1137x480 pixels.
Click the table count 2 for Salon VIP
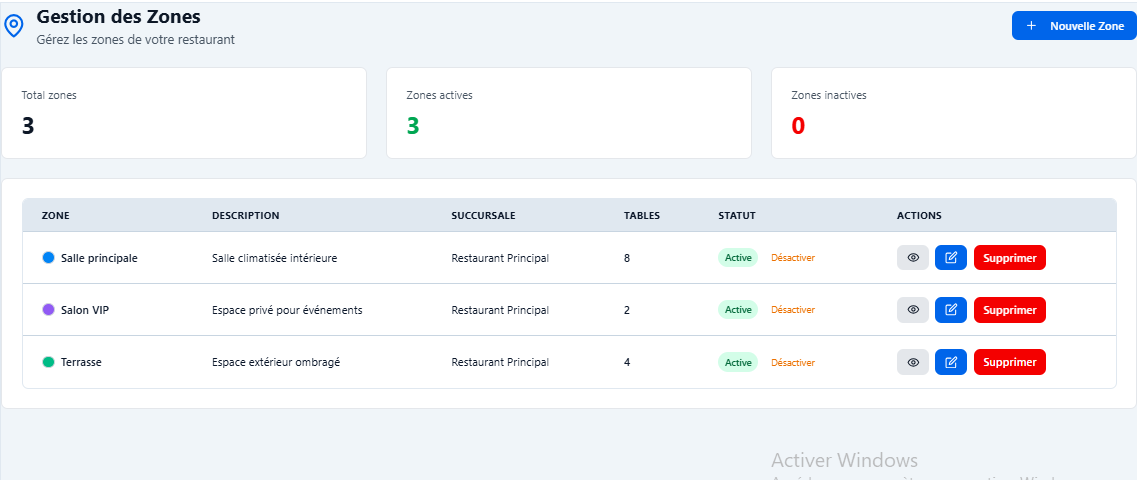pos(627,310)
